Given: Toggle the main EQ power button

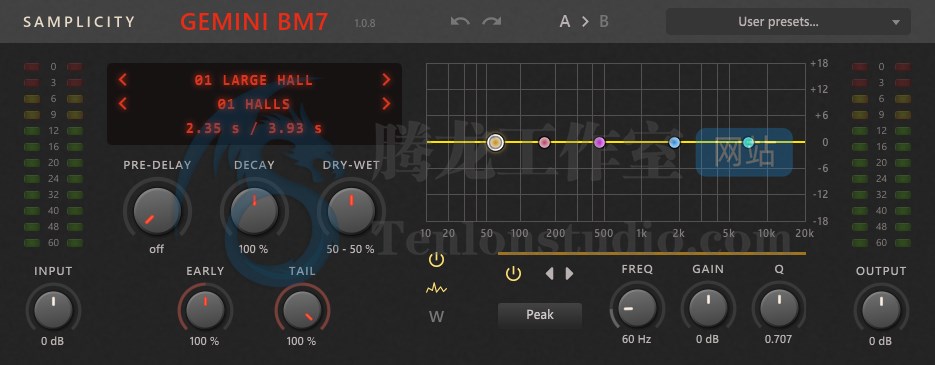Looking at the screenshot, I should coord(436,259).
